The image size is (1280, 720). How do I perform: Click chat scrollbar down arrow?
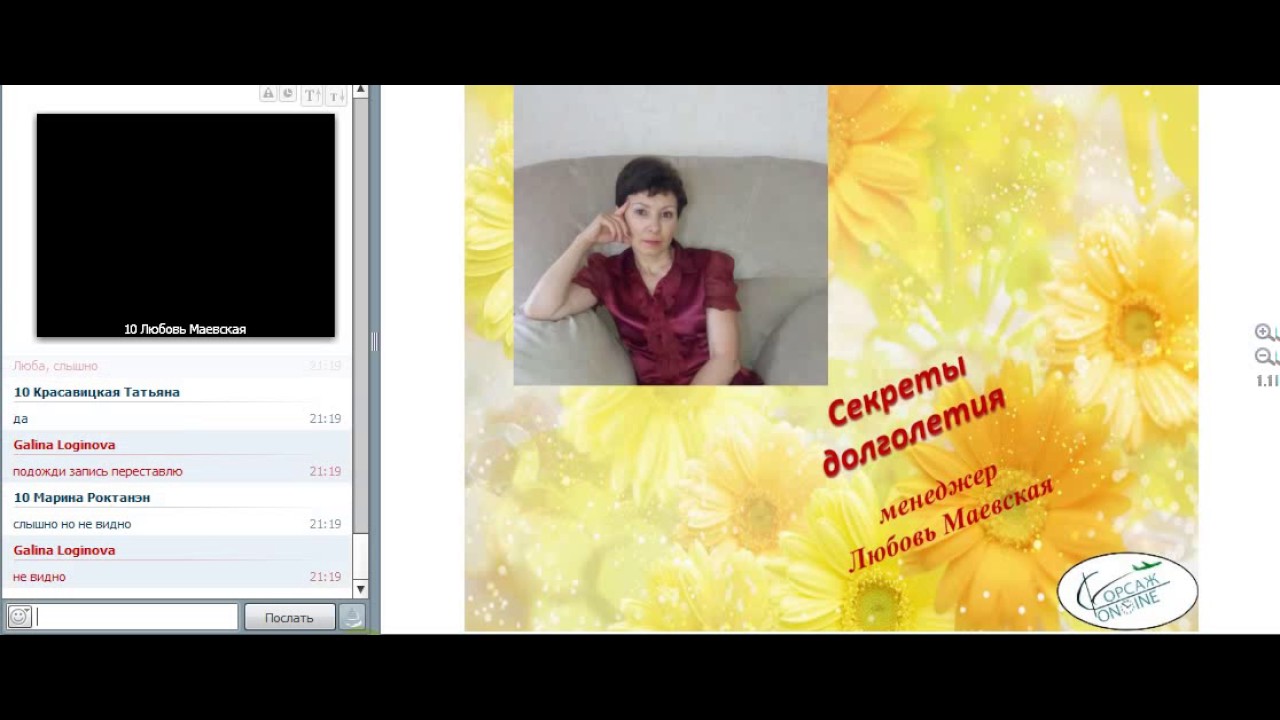click(x=361, y=589)
